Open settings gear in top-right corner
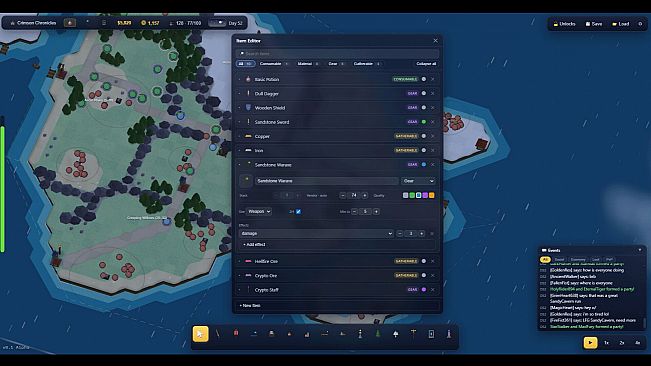The image size is (651, 366). [640, 24]
